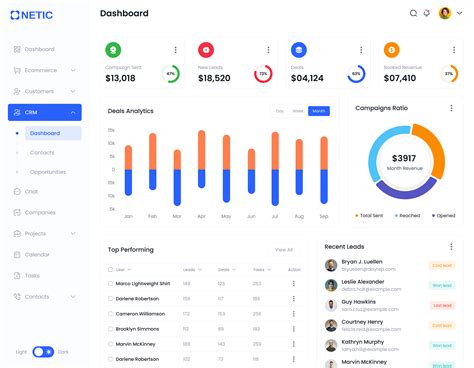Click the red New Leads icon
474x368 pixels.
click(206, 50)
